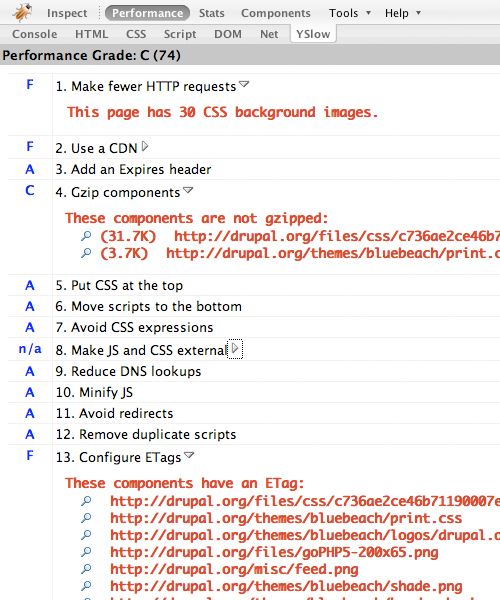Open ETag link drupal.org/files/css/c736ae2ce46b71190007e
Screen dimensions: 500x600
pos(305,501)
